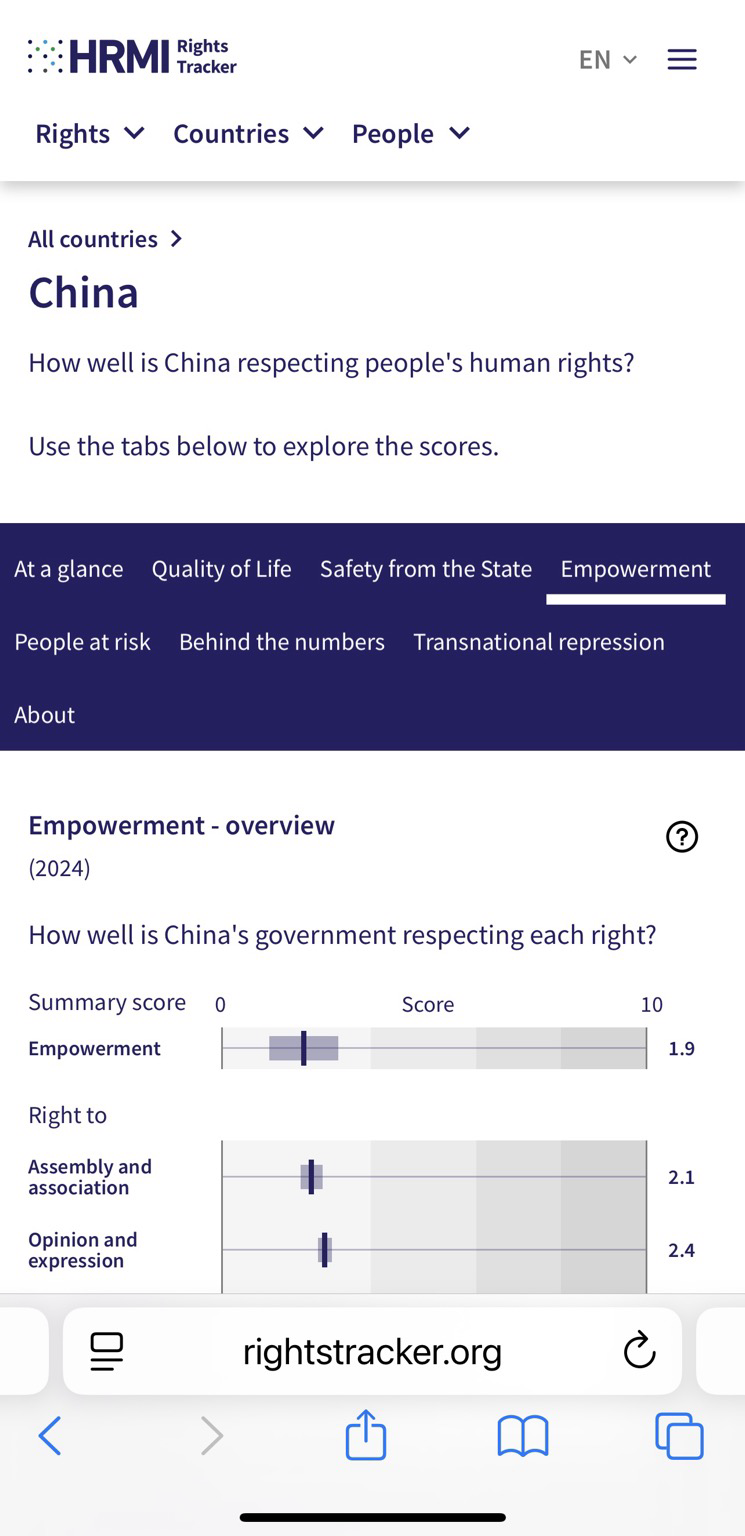Tap the rightstracker.org address field
The image size is (745, 1536).
(x=372, y=1352)
